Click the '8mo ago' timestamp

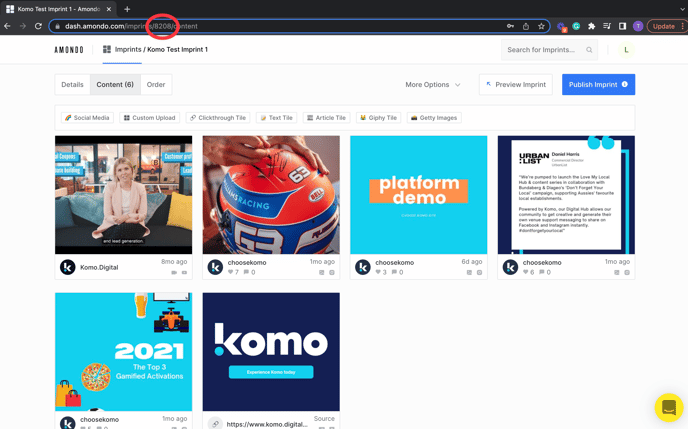(174, 261)
